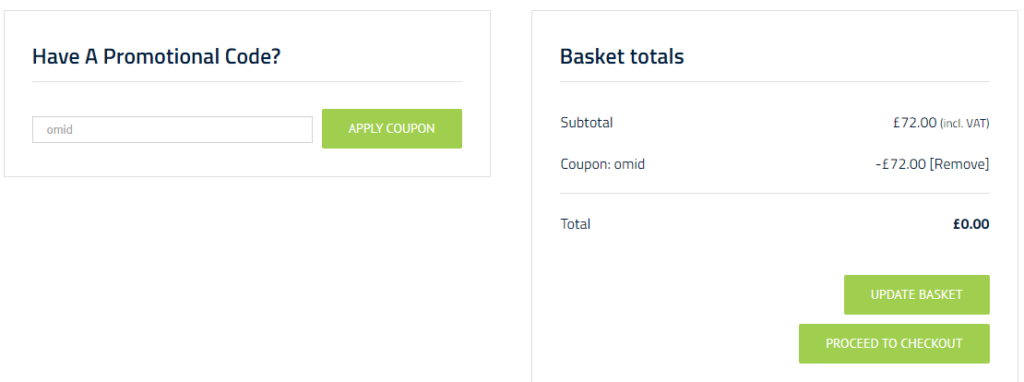Click the '(incl. VAT)' note
Image resolution: width=1024 pixels, height=382 pixels.
point(965,123)
